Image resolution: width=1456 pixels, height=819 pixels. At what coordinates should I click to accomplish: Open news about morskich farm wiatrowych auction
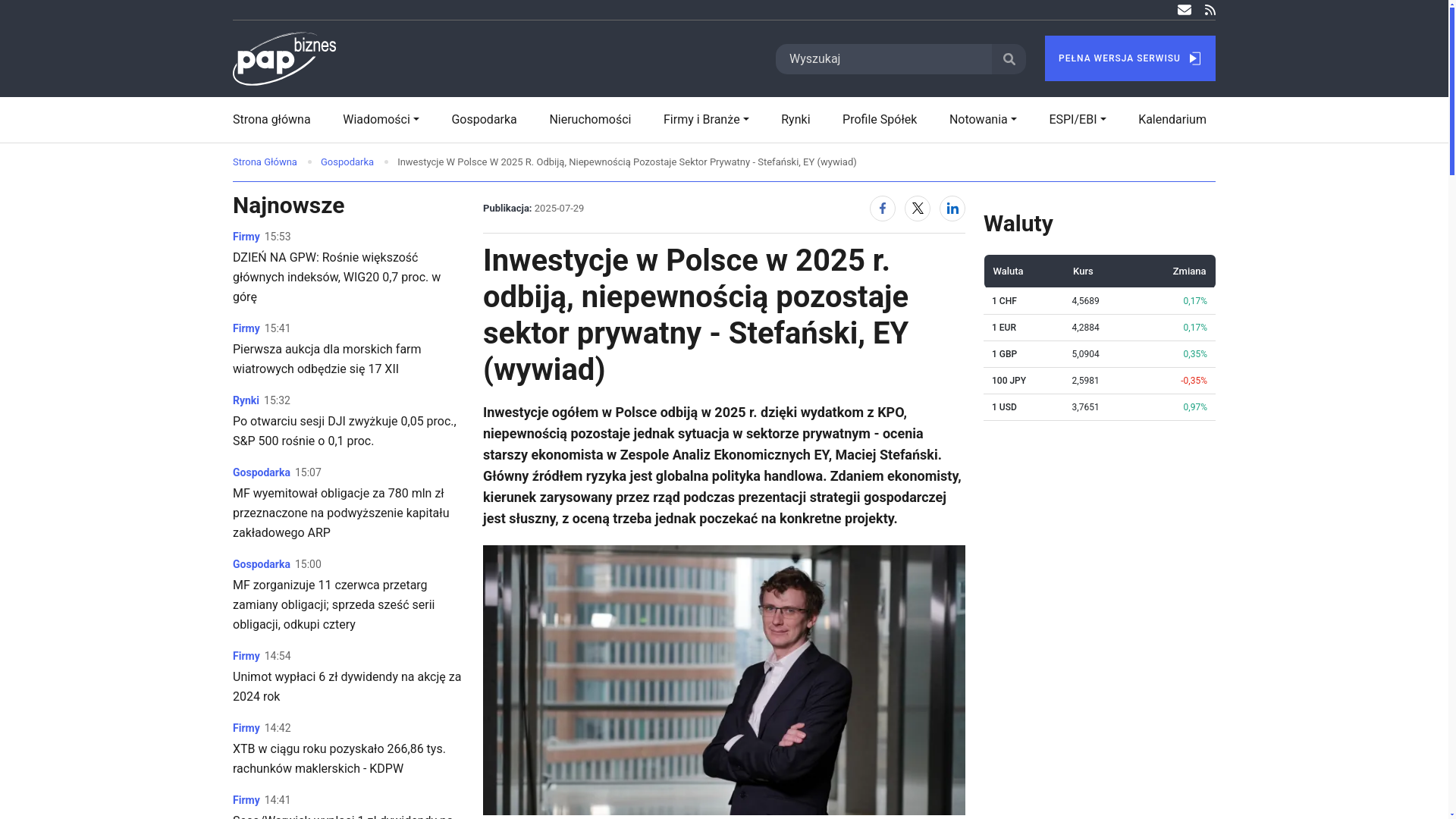point(327,359)
